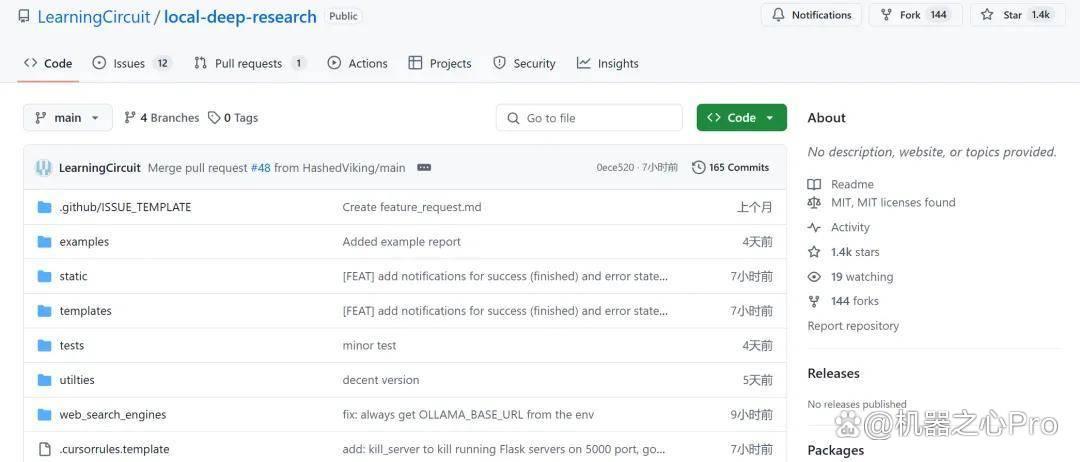Open the Activity pulse icon link
The image size is (1080, 462).
coord(814,227)
